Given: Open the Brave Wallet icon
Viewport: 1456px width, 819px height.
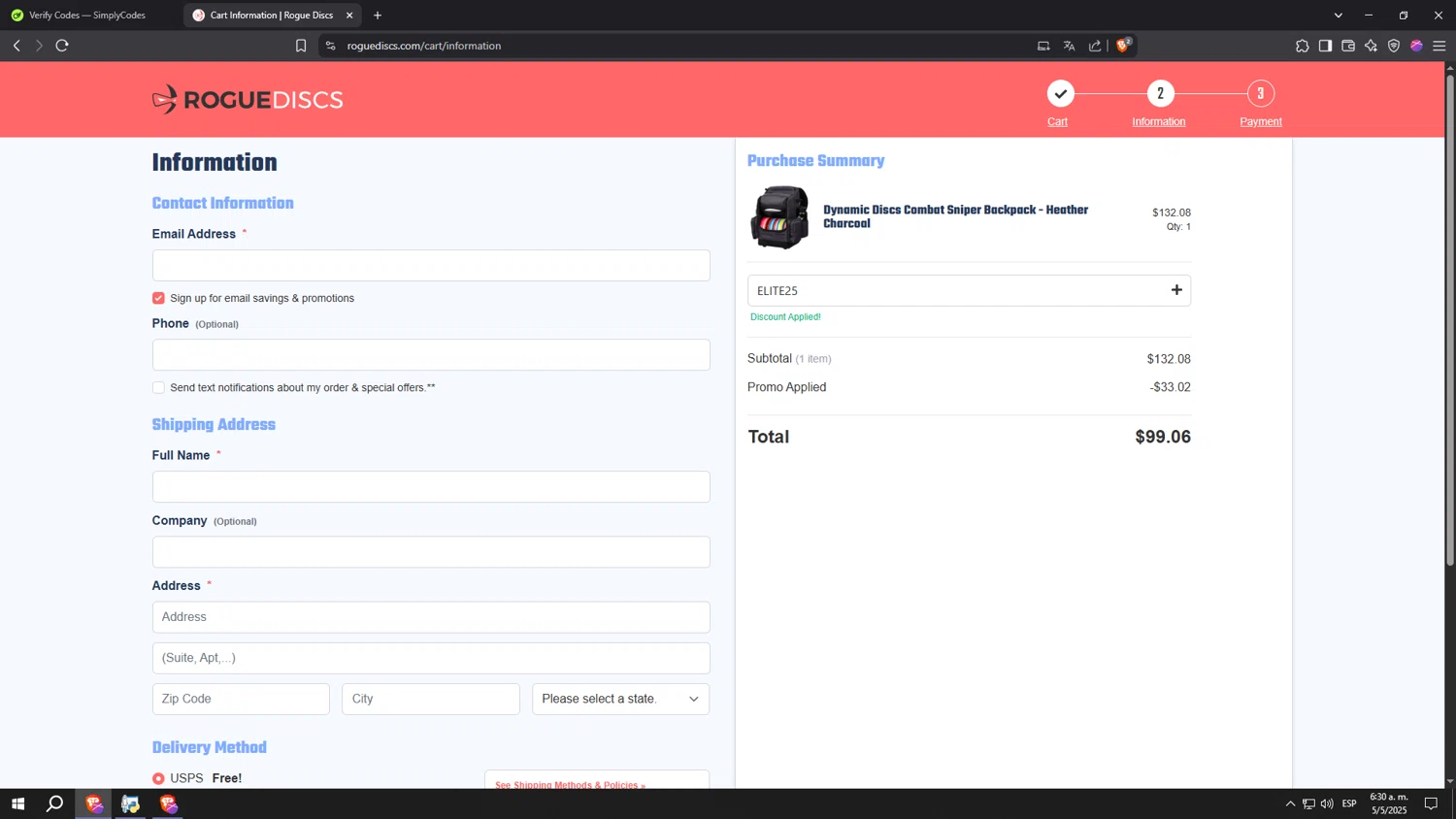Looking at the screenshot, I should pos(1348,46).
